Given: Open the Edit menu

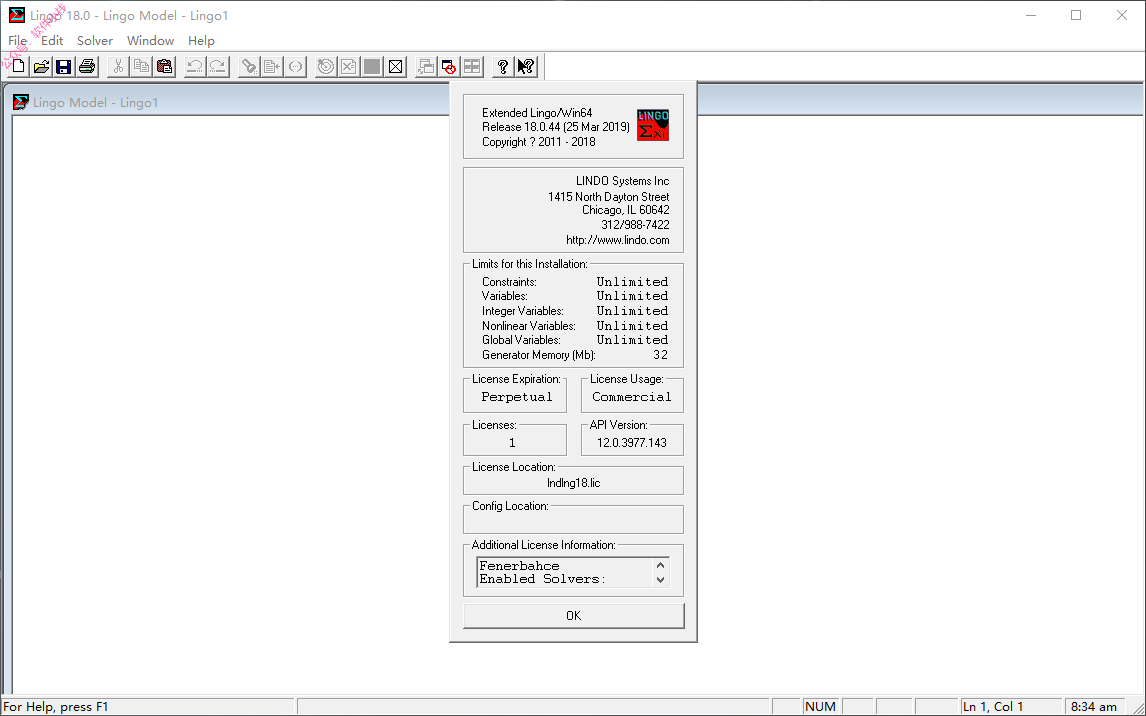Looking at the screenshot, I should pyautogui.click(x=52, y=41).
